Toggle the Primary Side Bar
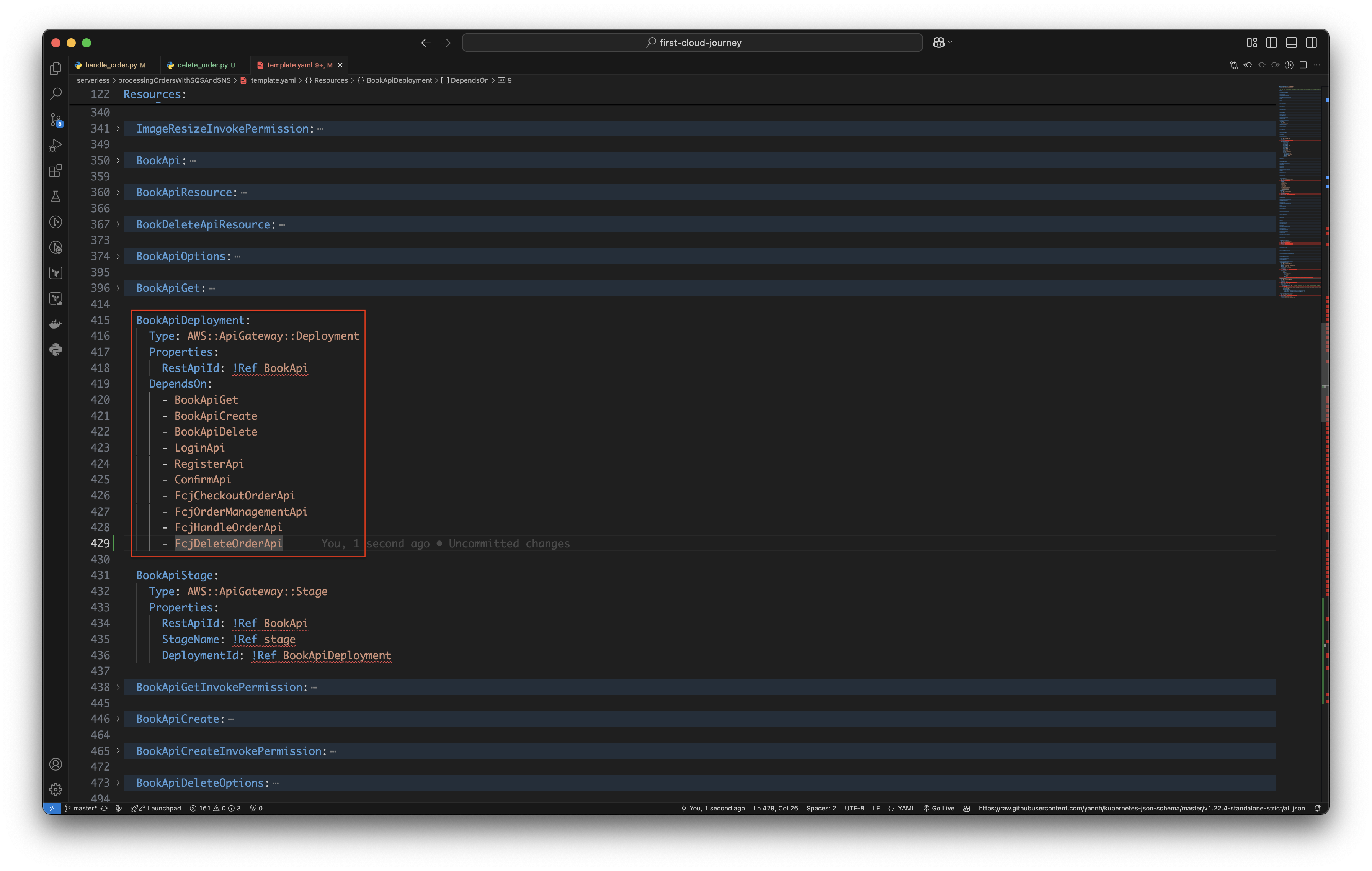This screenshot has height=871, width=1372. coord(1272,43)
